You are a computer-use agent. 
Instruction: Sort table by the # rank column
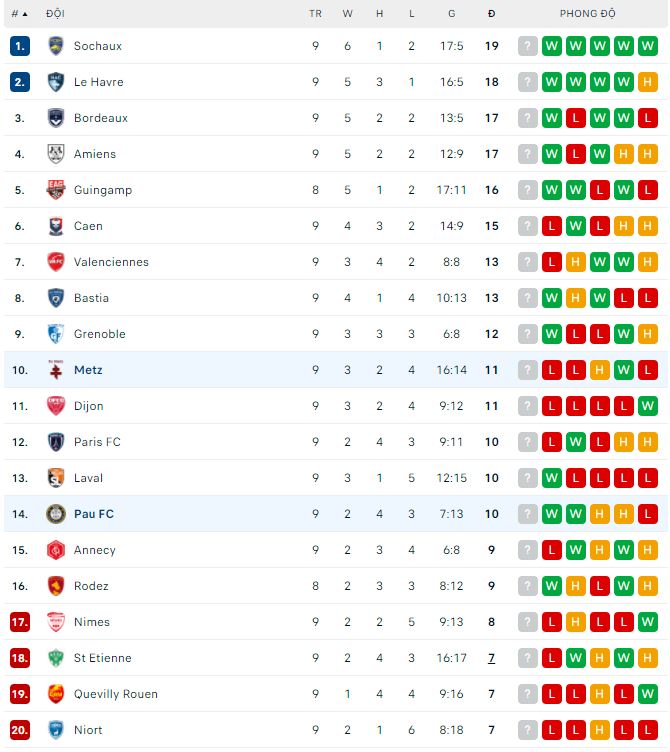(x=19, y=14)
